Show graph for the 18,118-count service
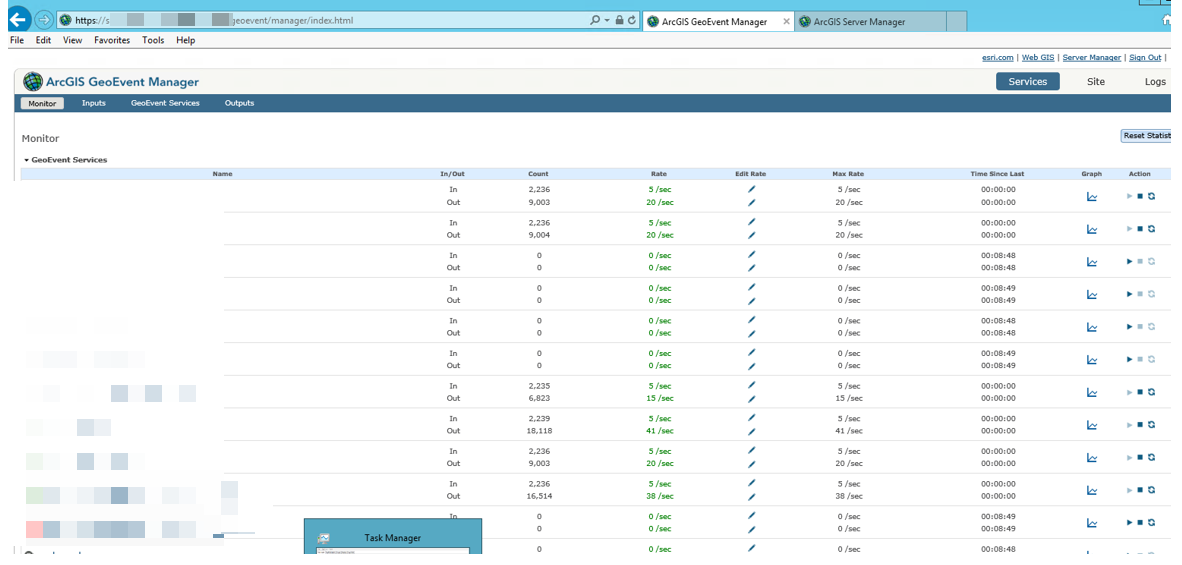 [x=1092, y=425]
